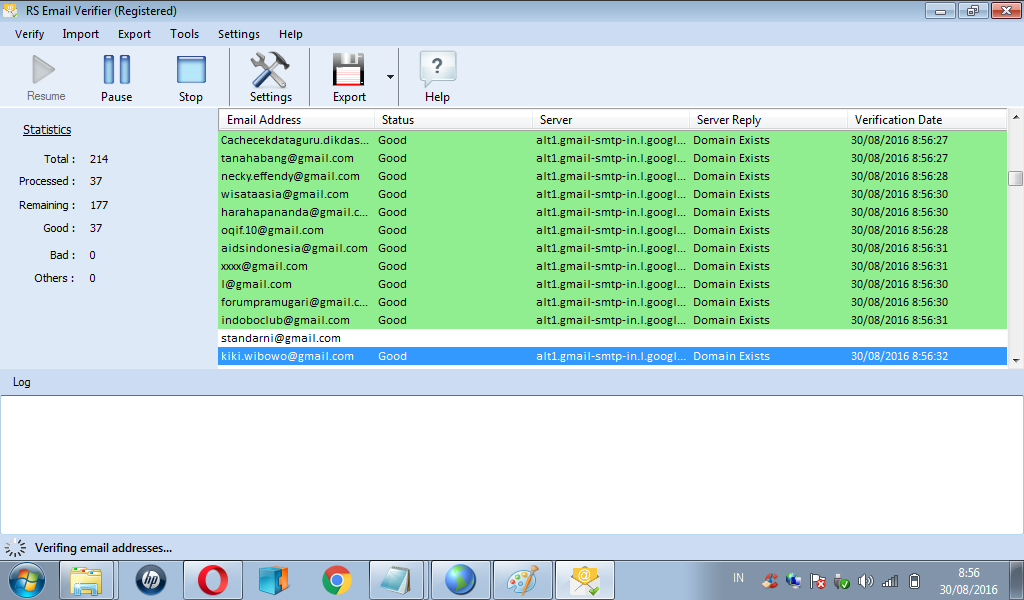Select harahapananda@gmail.c... row
This screenshot has height=600, width=1024.
tap(612, 212)
